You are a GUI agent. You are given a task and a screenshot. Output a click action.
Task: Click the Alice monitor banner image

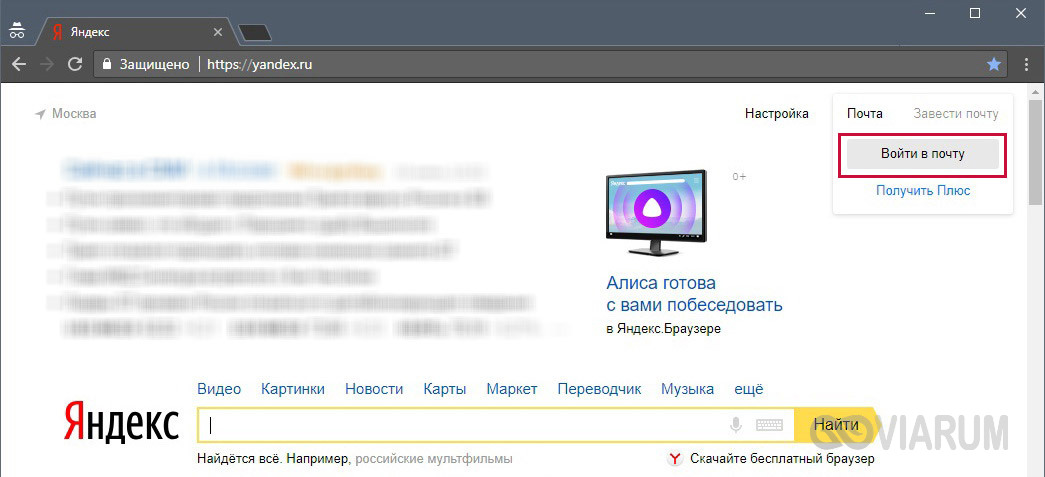pyautogui.click(x=657, y=213)
